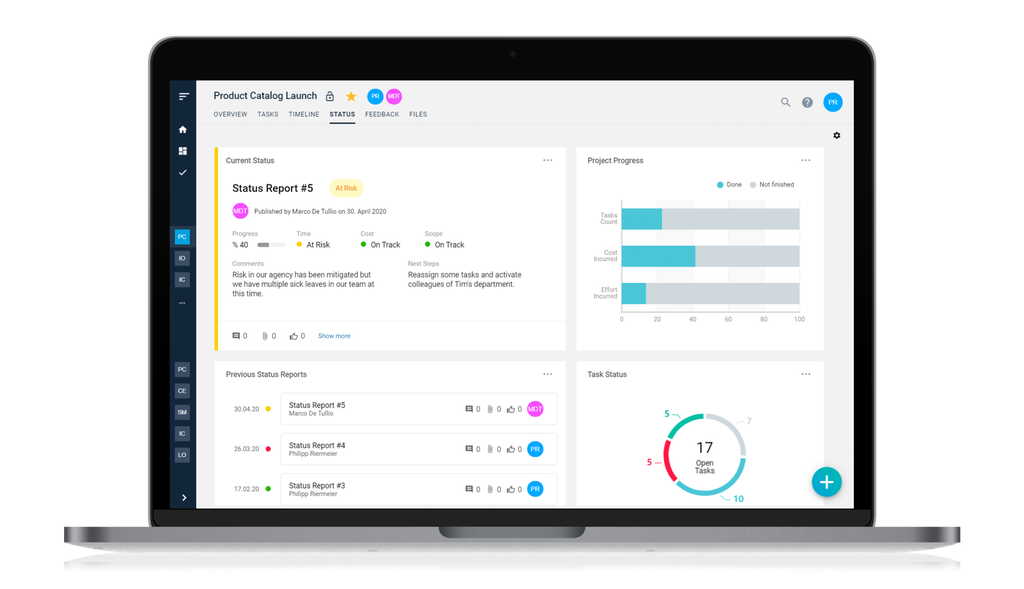Image resolution: width=1024 pixels, height=589 pixels.
Task: Click the 40% progress bar
Action: point(272,245)
